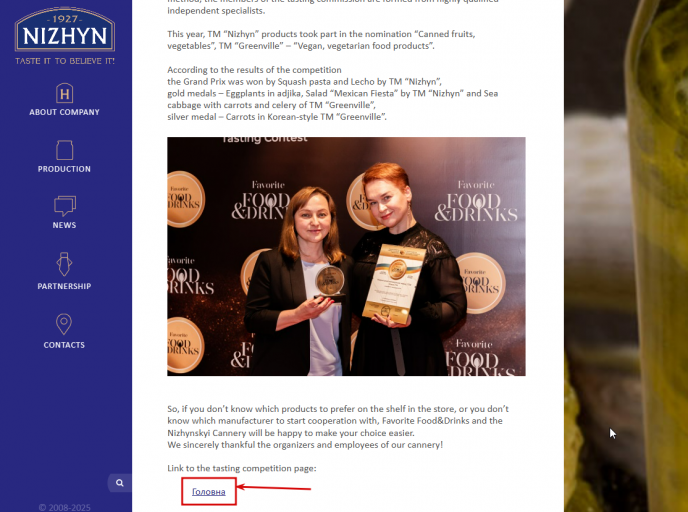Open the Partnership menu label
Viewport: 688px width, 512px height.
tap(64, 286)
